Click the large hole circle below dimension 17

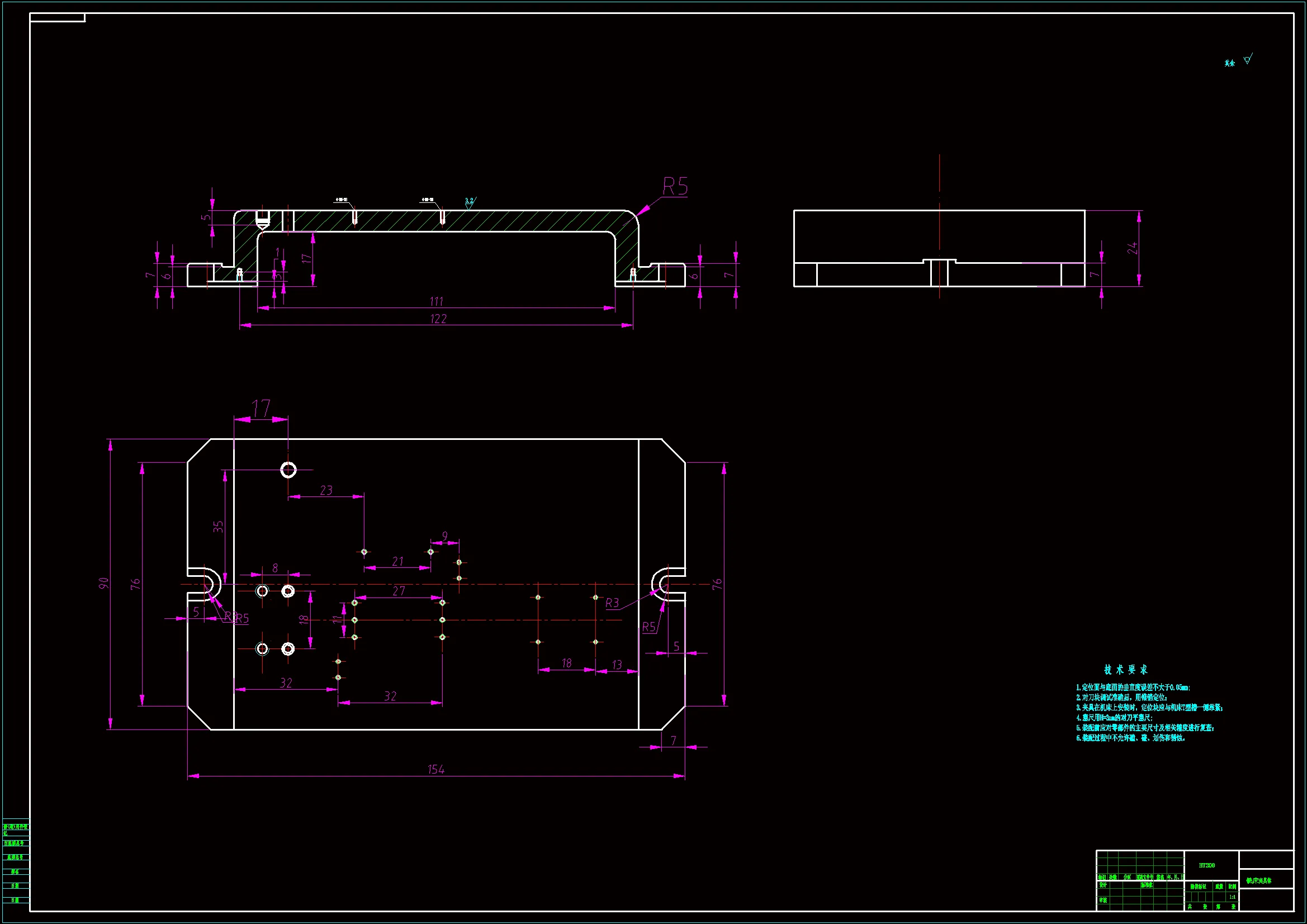288,470
